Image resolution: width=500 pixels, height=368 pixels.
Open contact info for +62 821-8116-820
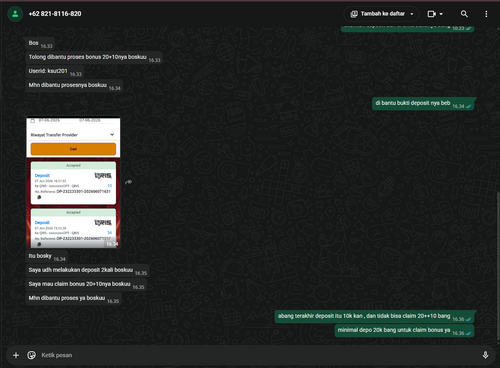[x=55, y=14]
